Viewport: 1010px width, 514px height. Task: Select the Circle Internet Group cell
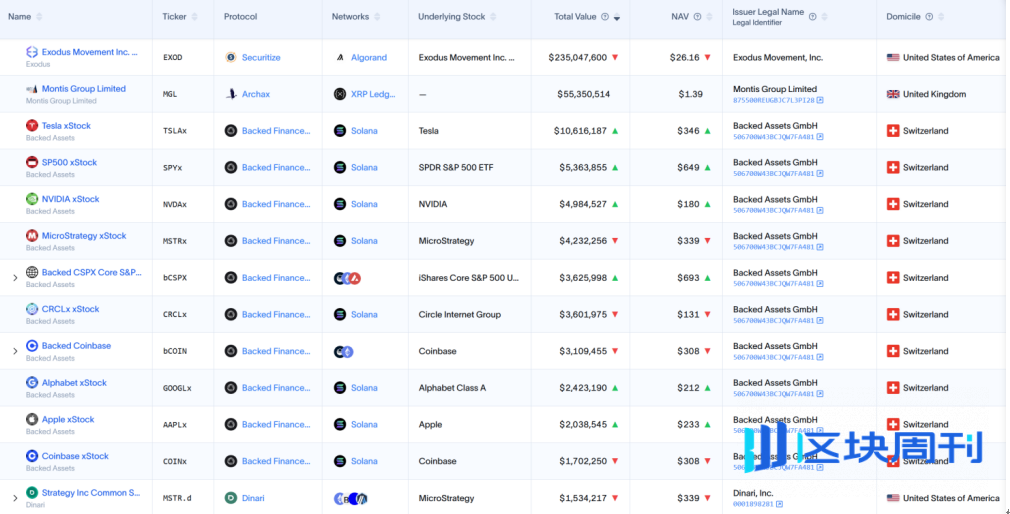coord(459,314)
